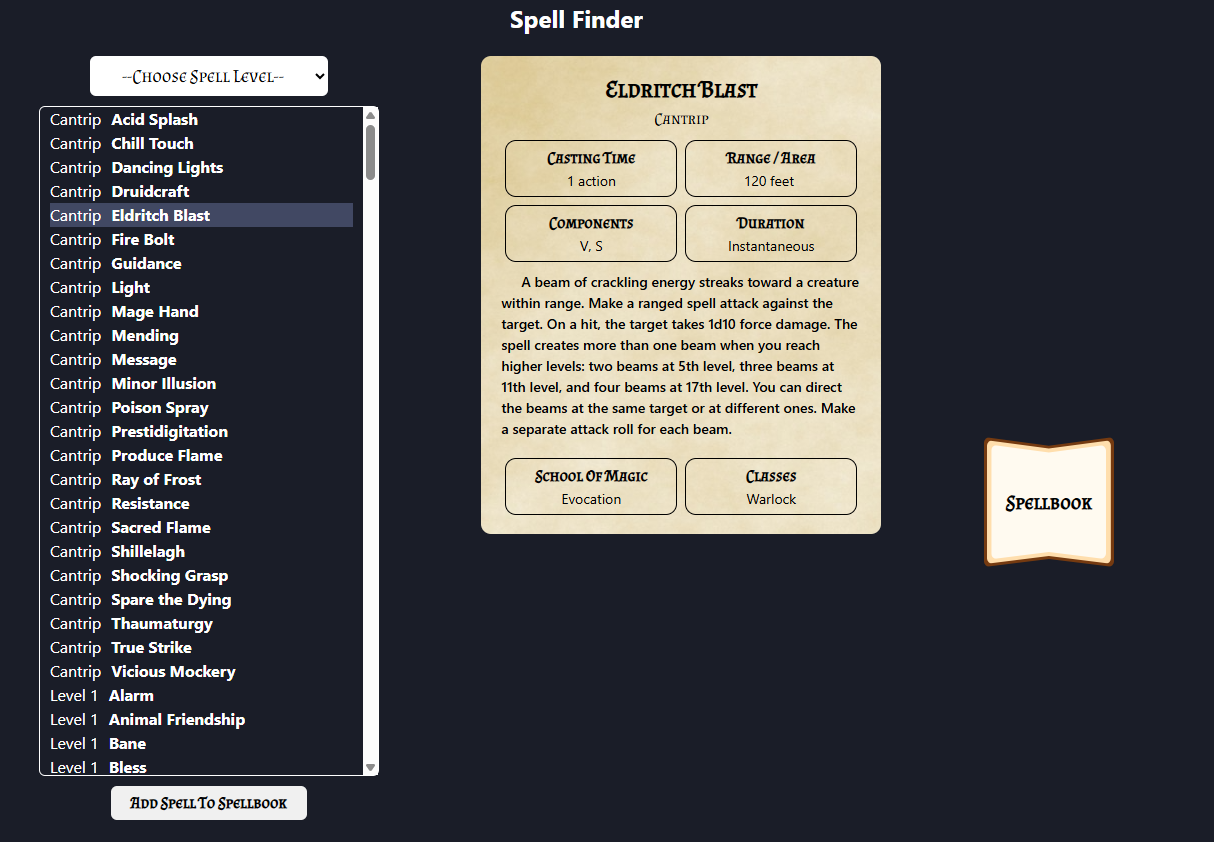Select Vicious Mockery cantrip
The image size is (1214, 842).
[172, 672]
